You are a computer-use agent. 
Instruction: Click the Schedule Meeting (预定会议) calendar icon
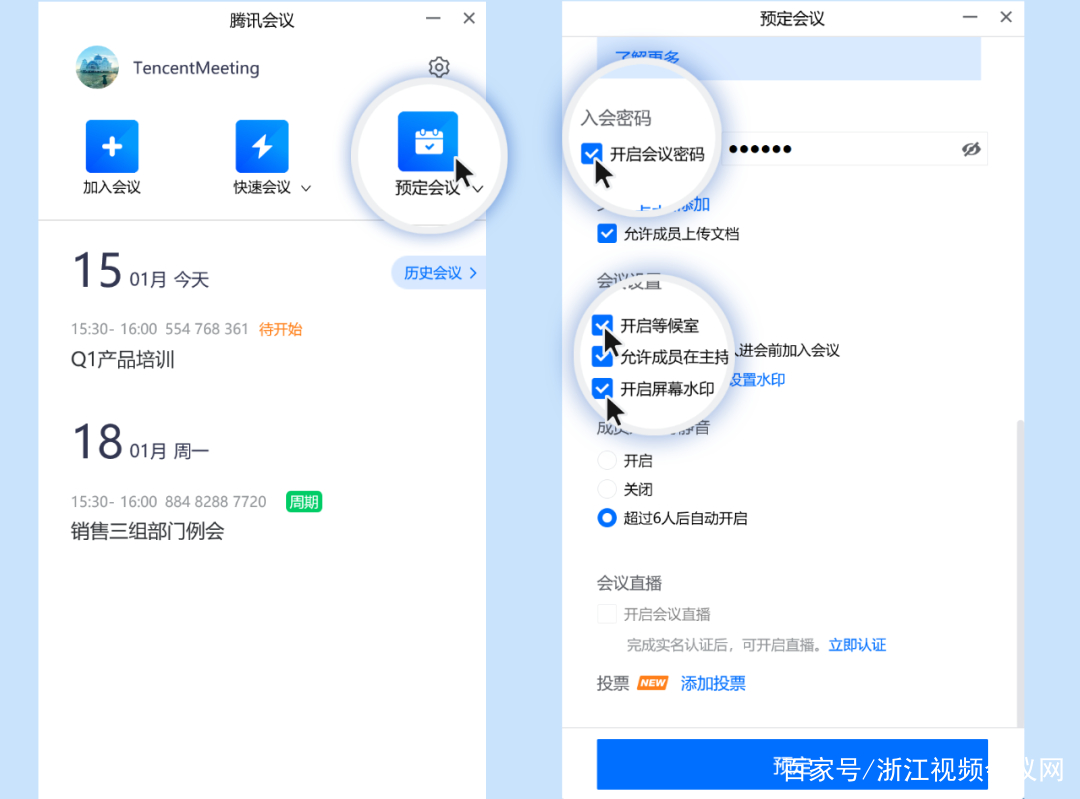(428, 141)
